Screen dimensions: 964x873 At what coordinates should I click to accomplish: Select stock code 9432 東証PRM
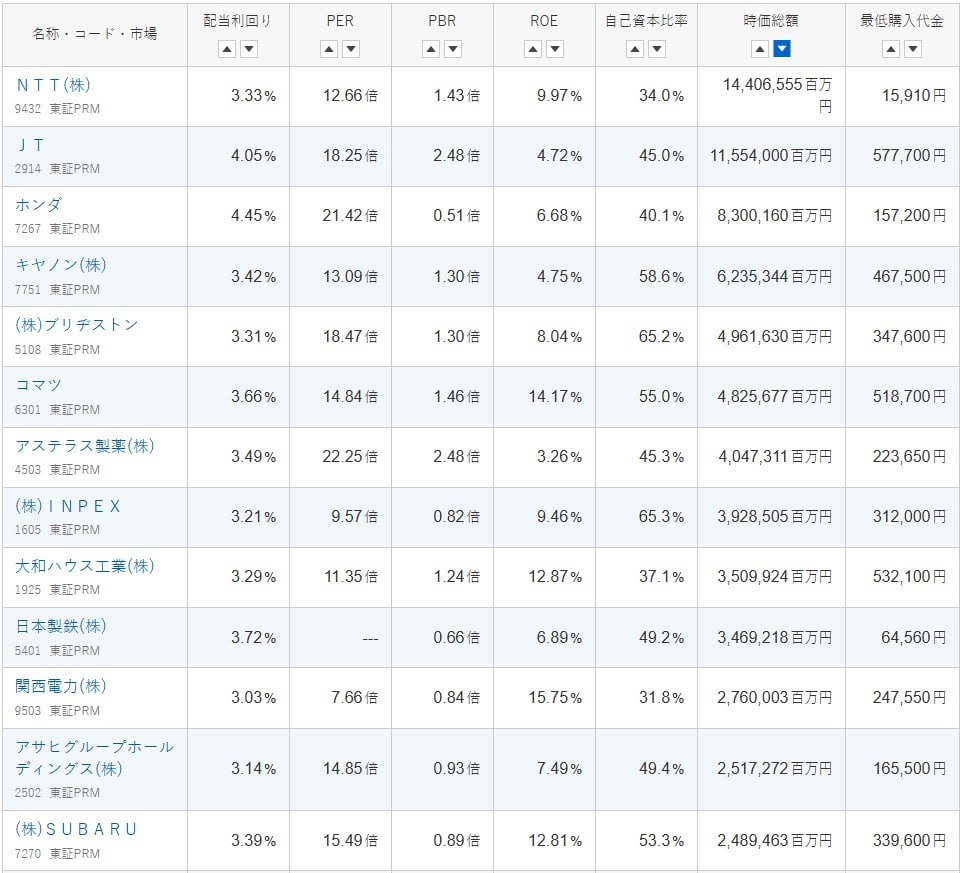pyautogui.click(x=57, y=109)
